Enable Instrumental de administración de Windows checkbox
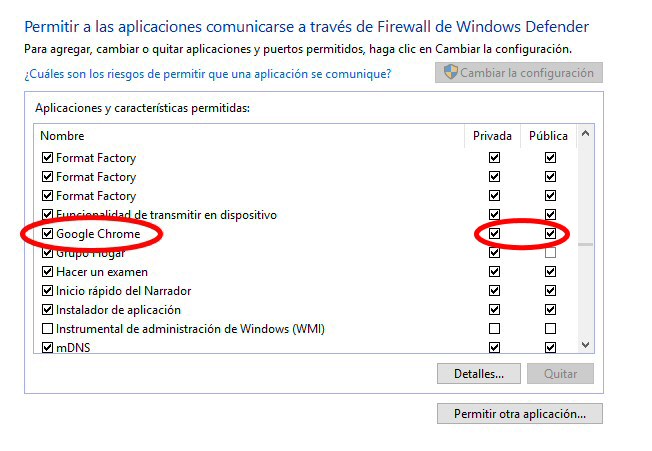The image size is (652, 451). (x=47, y=329)
